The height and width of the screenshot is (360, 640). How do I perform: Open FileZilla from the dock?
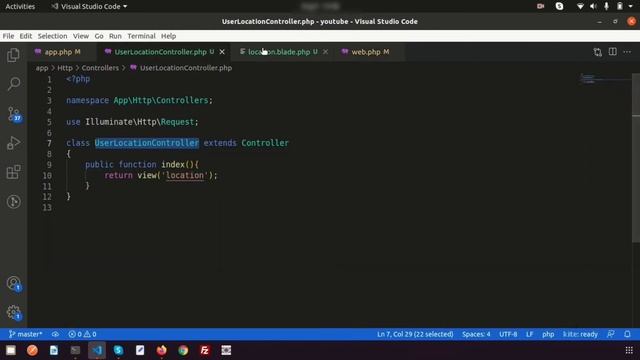(204, 350)
